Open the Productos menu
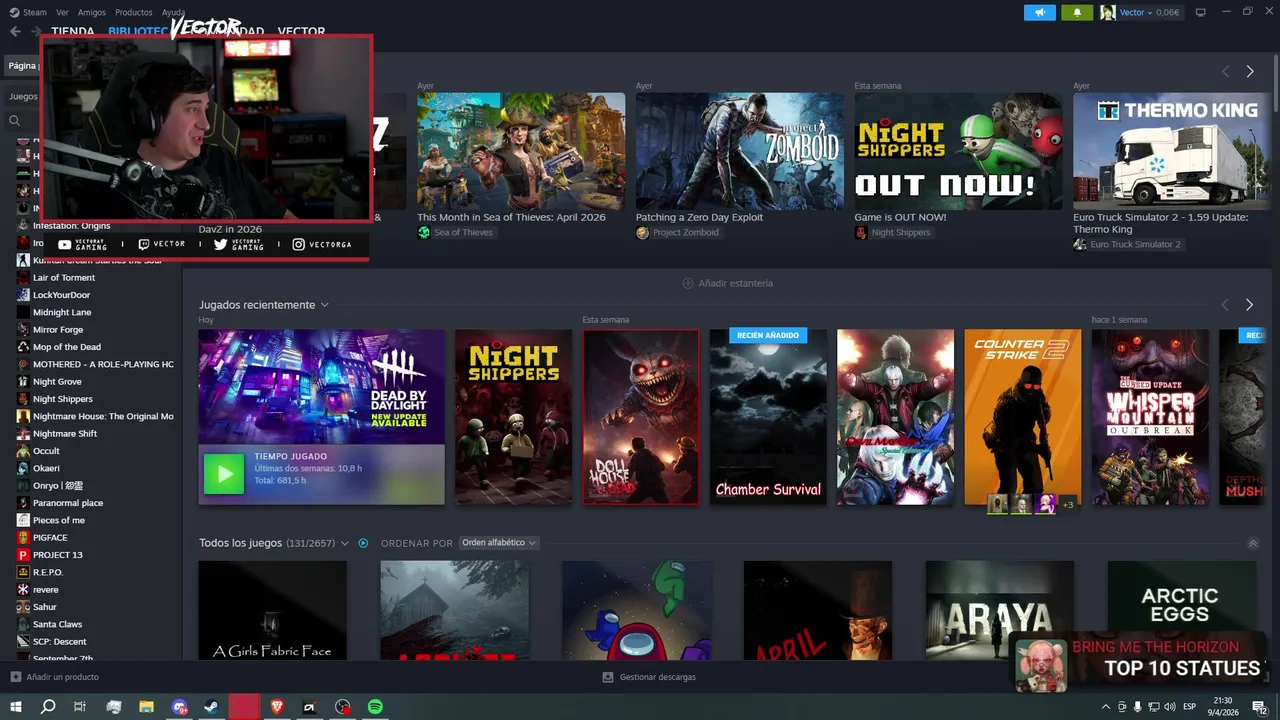 click(x=134, y=12)
